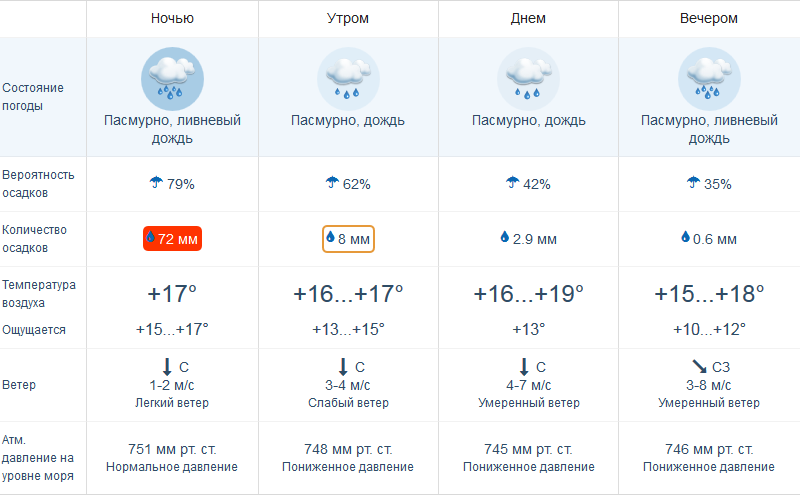Select the Днем column header
This screenshot has width=800, height=495.
click(528, 18)
